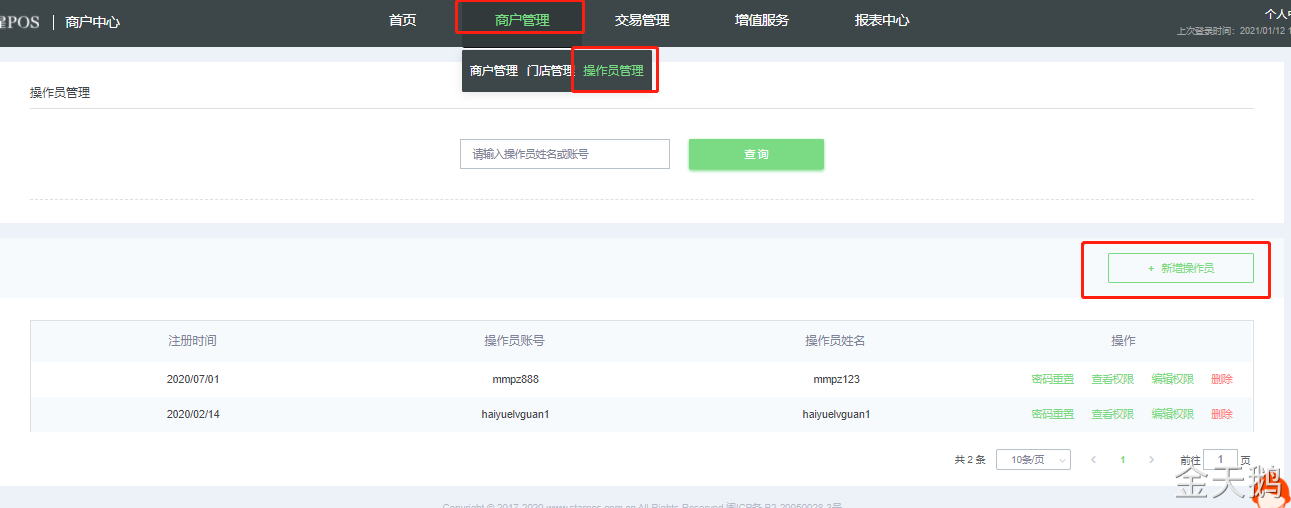Edit permissions for mmpz888
This screenshot has height=508, width=1291.
coord(1172,379)
